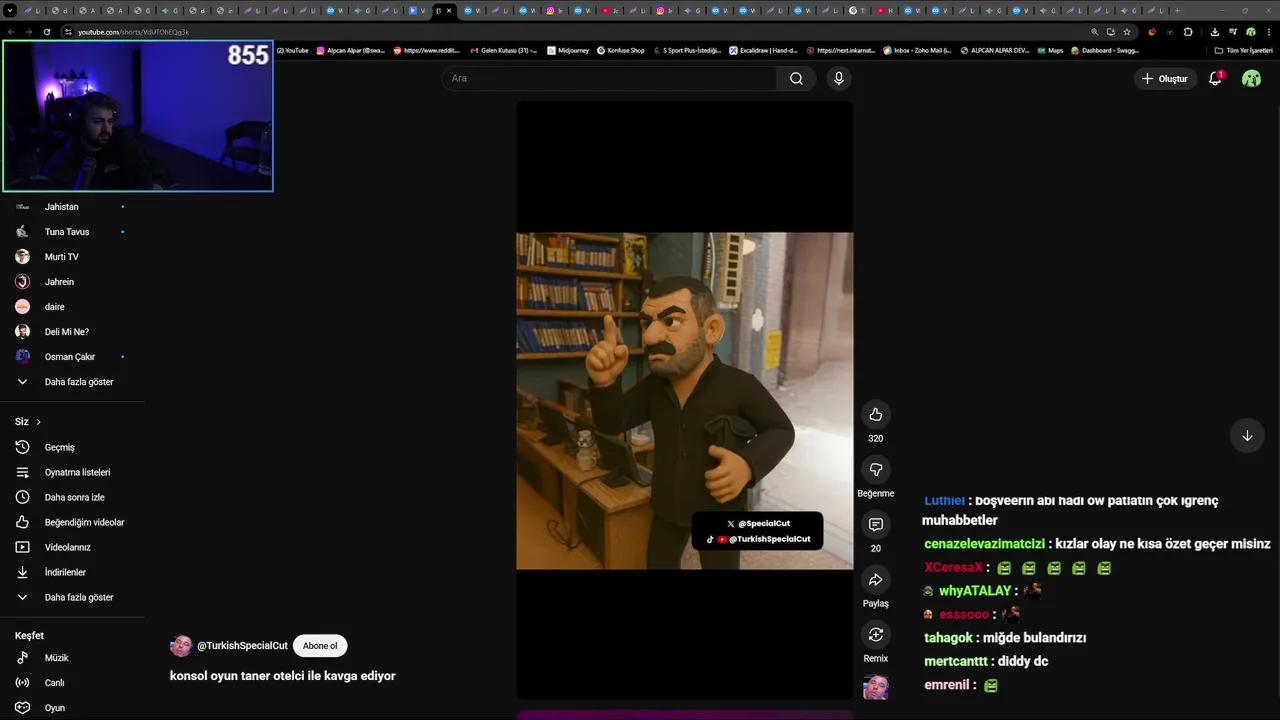1280x720 pixels.
Task: Focus the Ara search field
Action: point(610,78)
